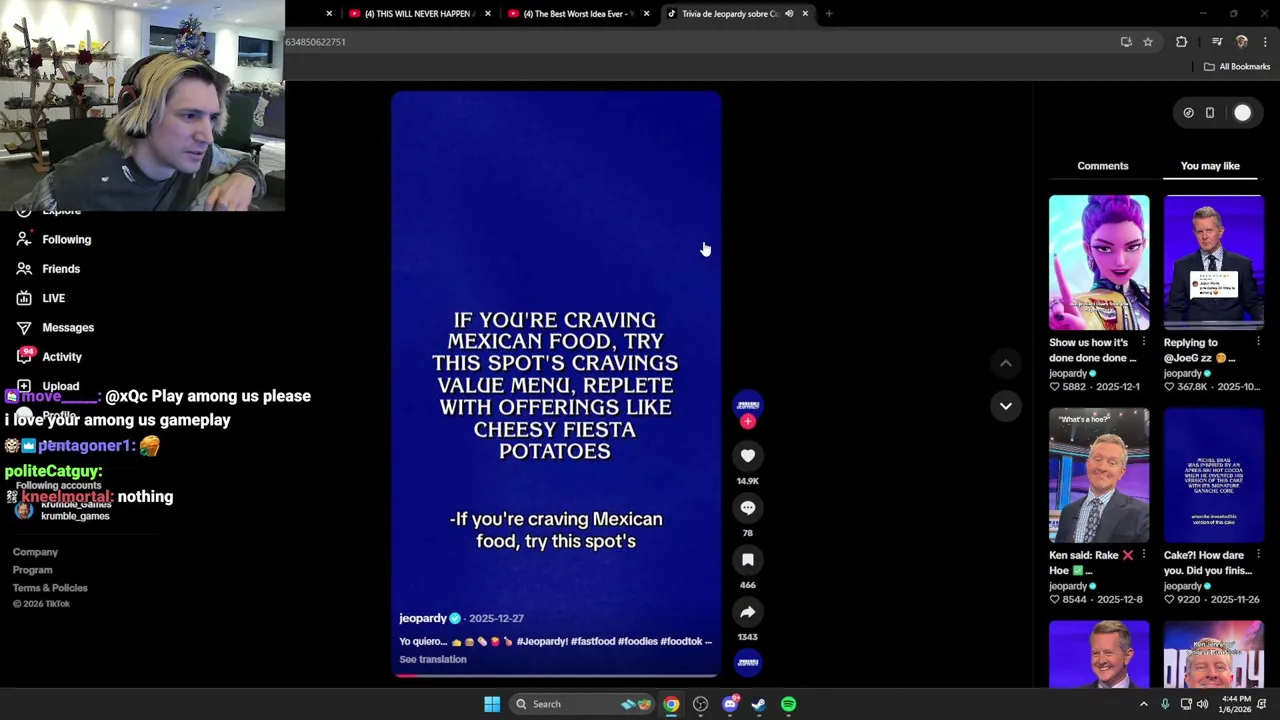This screenshot has height=720, width=1280.
Task: Click the microphone icon in system tray
Action: tap(1165, 704)
